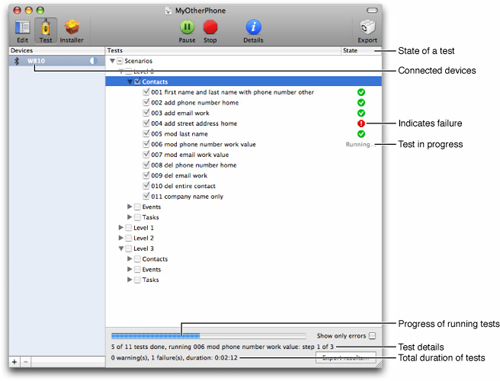Click green pass icon for test 003
Image resolution: width=500 pixels, height=381 pixels.
pyautogui.click(x=361, y=113)
